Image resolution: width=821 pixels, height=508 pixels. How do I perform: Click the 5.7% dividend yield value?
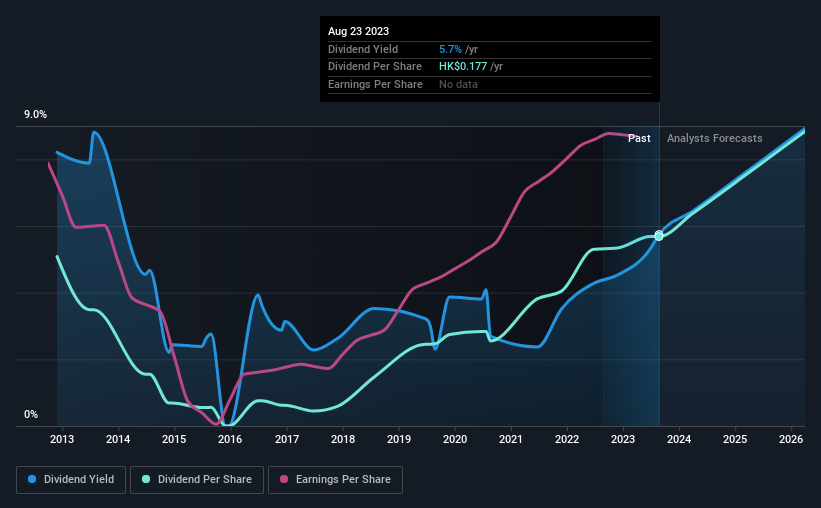450,49
